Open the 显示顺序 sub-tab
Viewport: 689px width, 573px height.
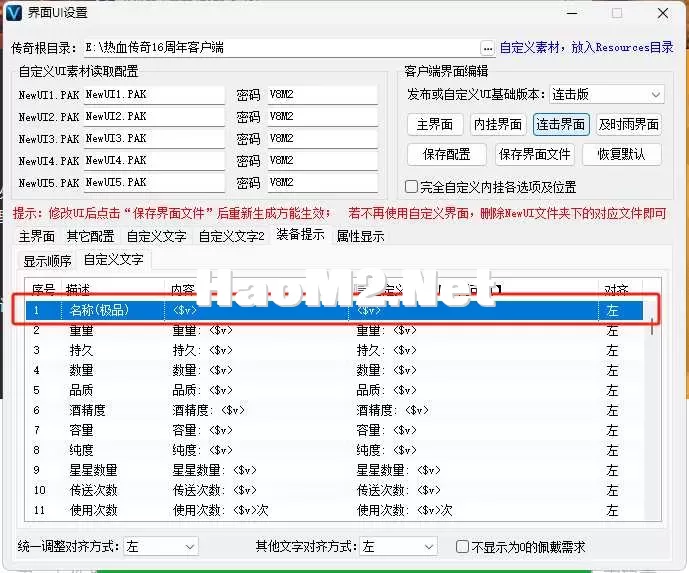[x=47, y=261]
